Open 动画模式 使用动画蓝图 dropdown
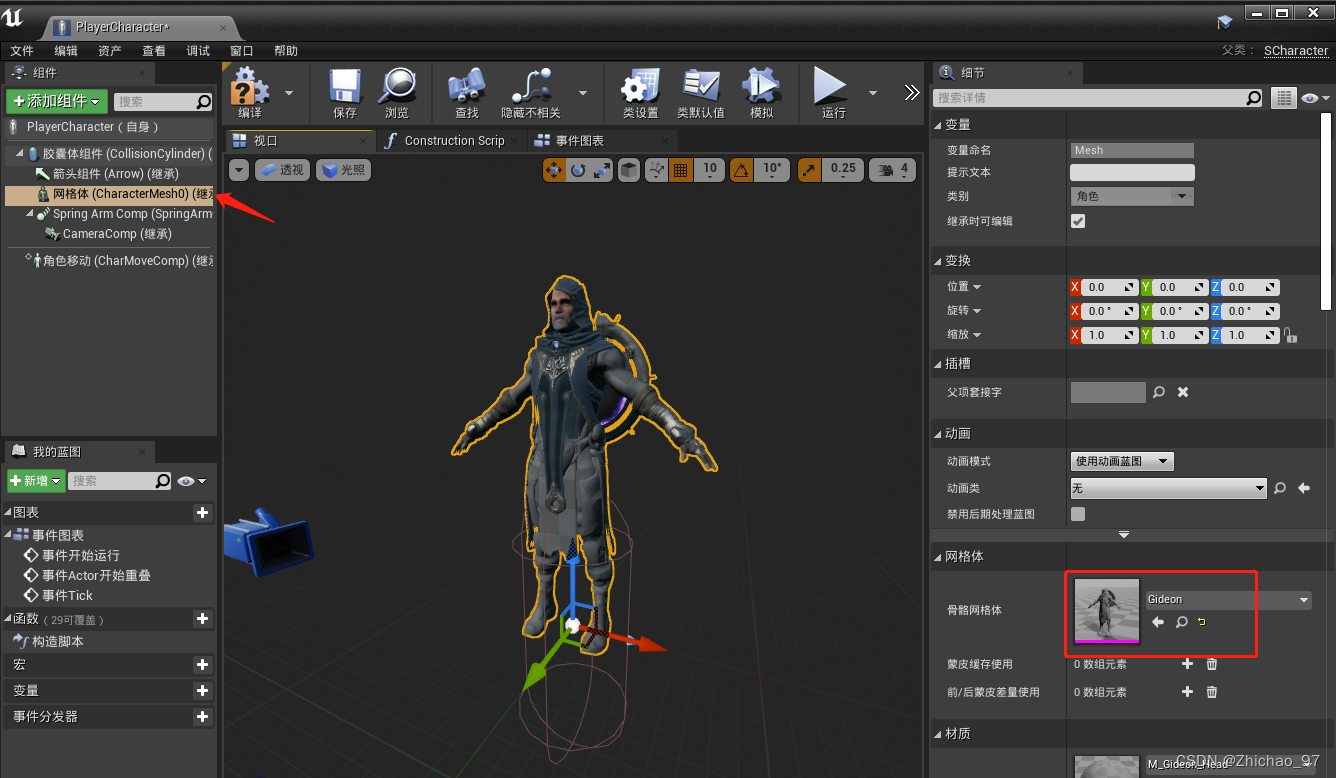Image resolution: width=1336 pixels, height=778 pixels. (1122, 461)
